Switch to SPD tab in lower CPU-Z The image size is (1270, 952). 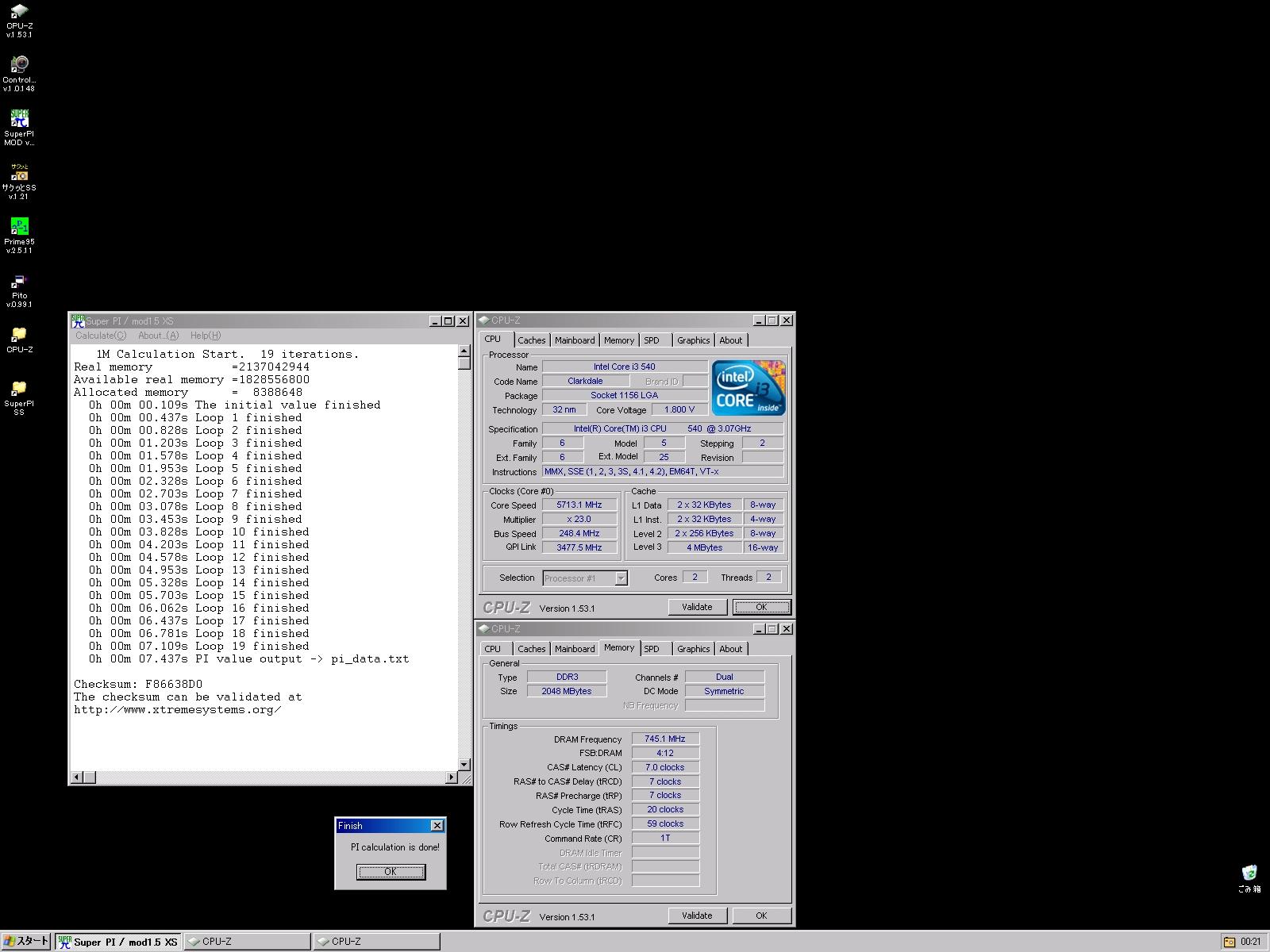click(x=652, y=649)
